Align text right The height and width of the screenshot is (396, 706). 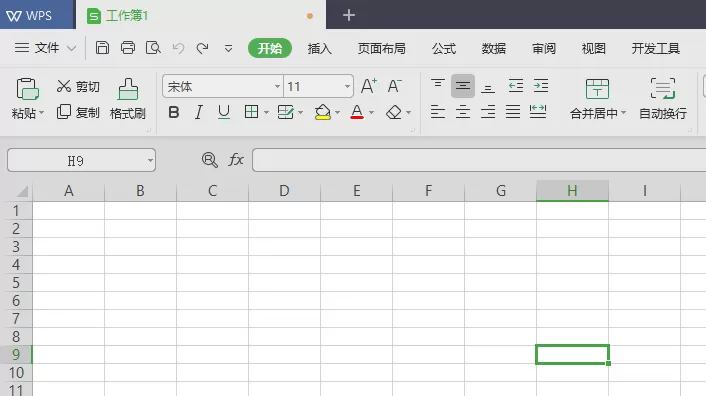click(488, 112)
